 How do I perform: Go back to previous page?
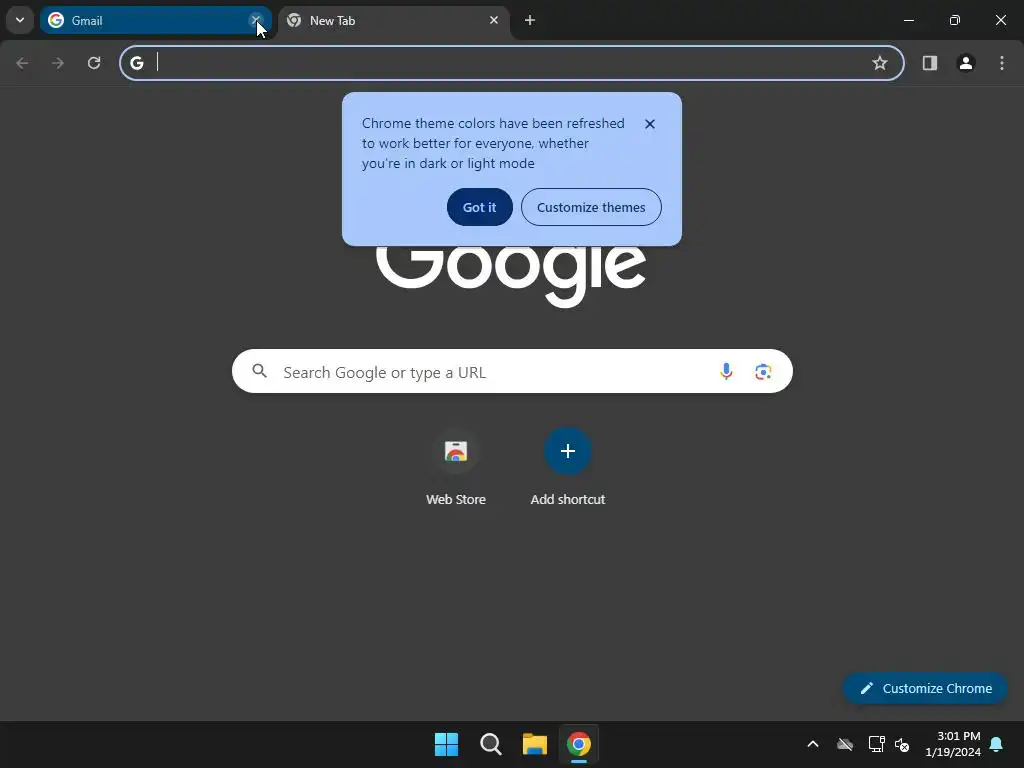22,63
